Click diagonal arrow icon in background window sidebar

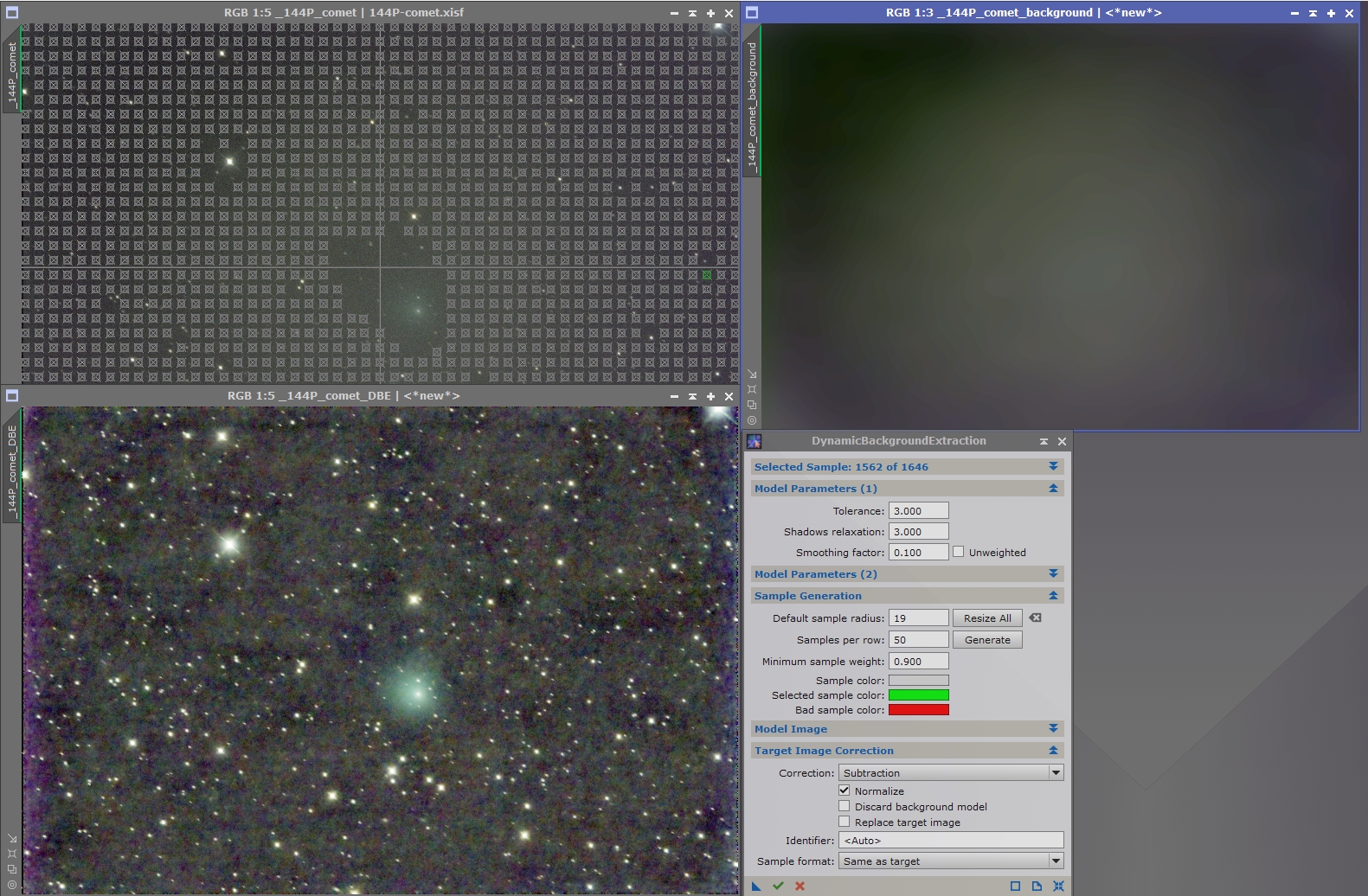[752, 374]
